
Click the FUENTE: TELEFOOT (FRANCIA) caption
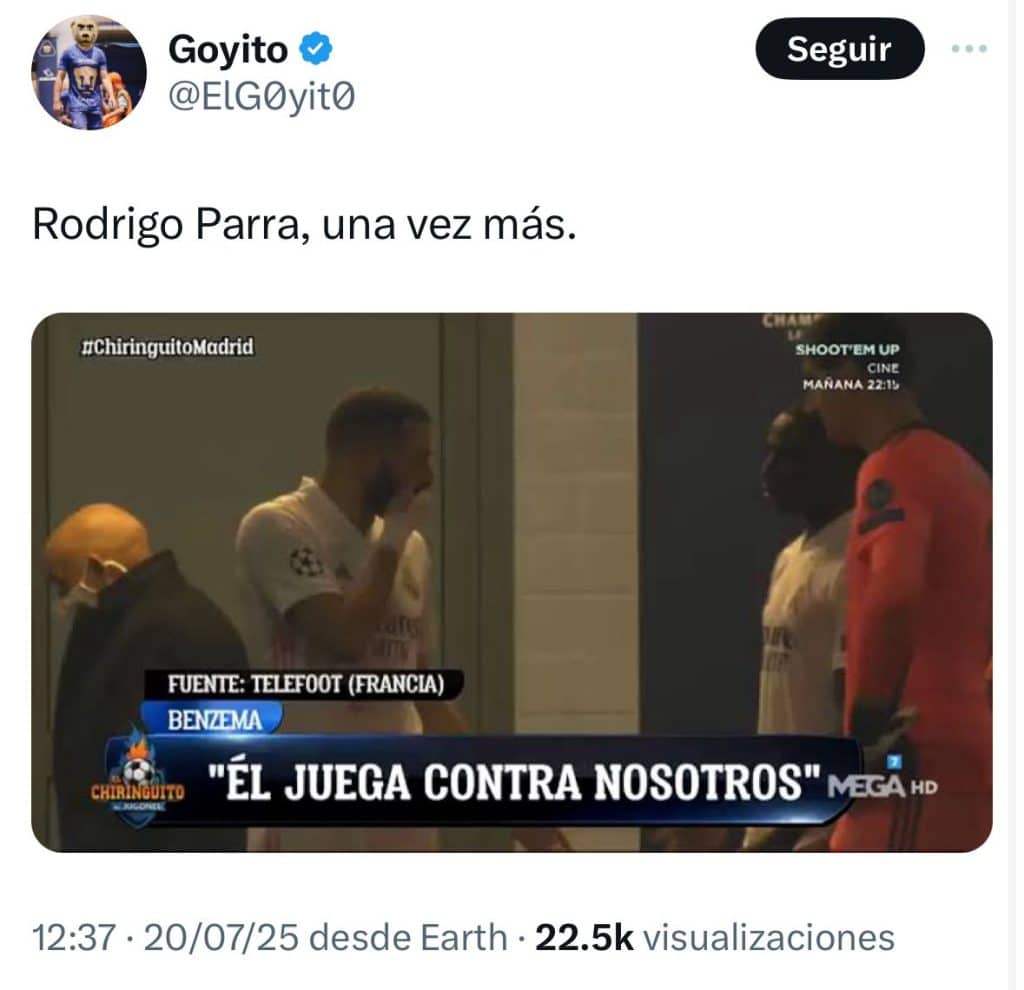[x=305, y=684]
